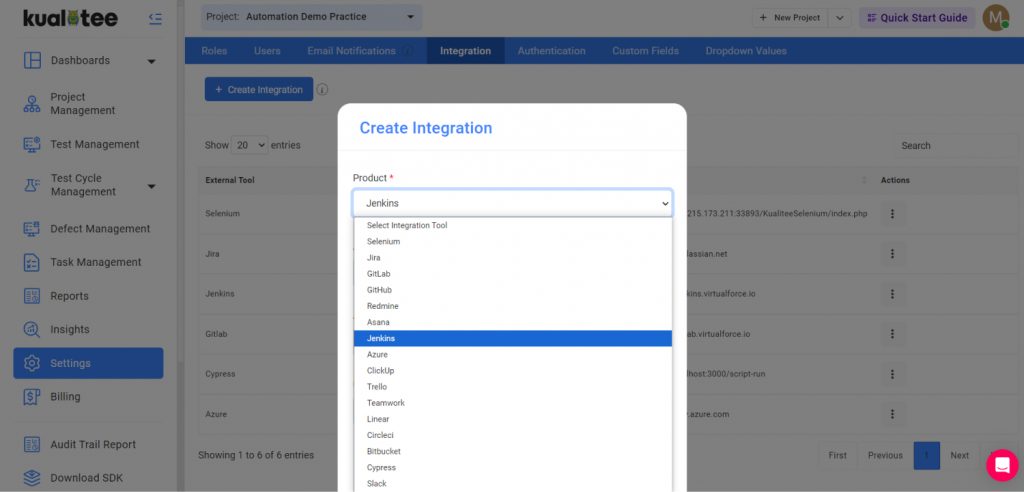Choose Select Integration Tool option
Viewport: 1024px width, 492px height.
(513, 225)
